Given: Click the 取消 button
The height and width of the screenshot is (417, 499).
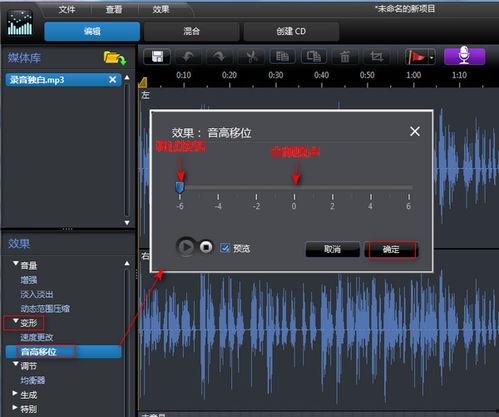Looking at the screenshot, I should tap(333, 249).
